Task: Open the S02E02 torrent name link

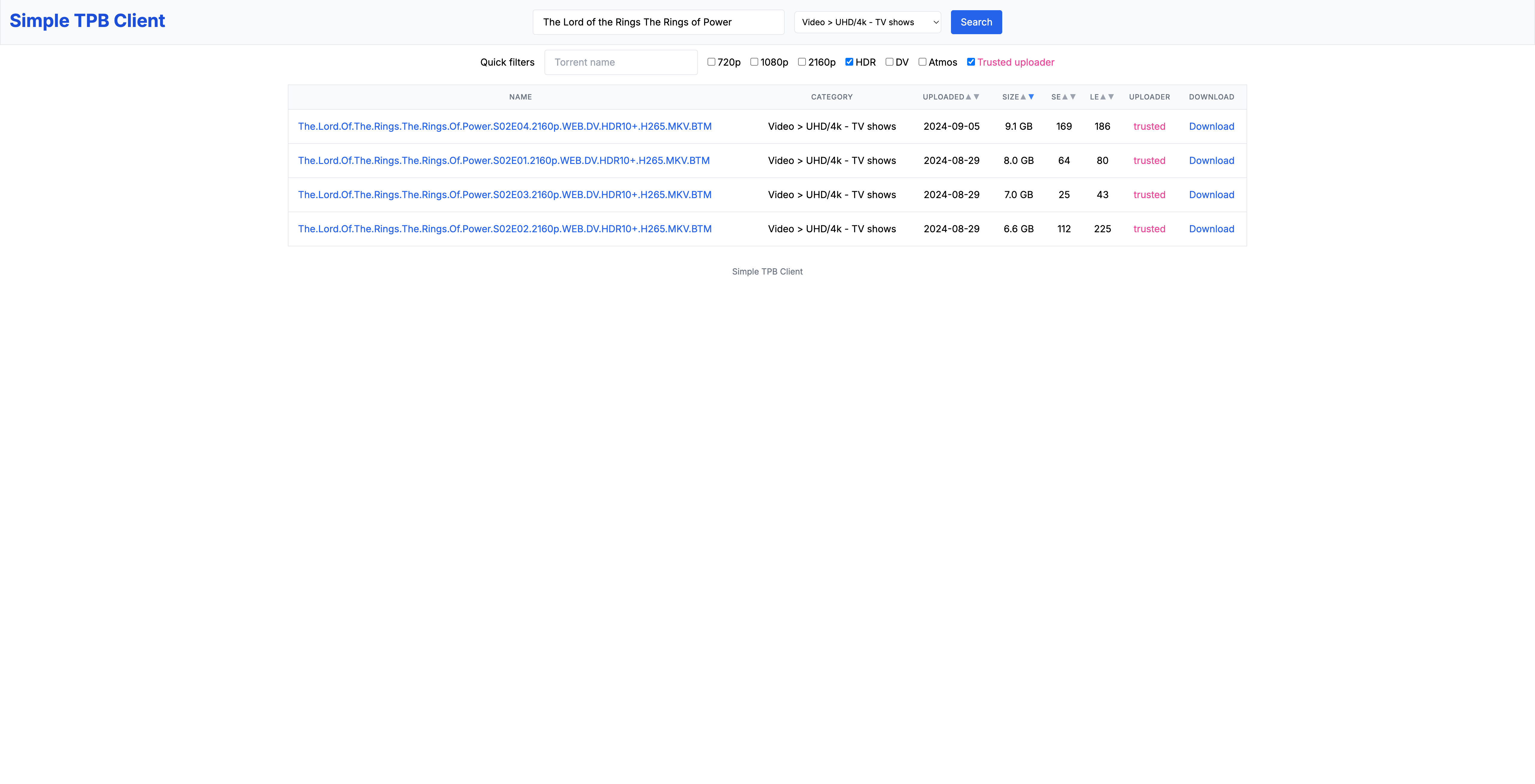Action: click(505, 229)
